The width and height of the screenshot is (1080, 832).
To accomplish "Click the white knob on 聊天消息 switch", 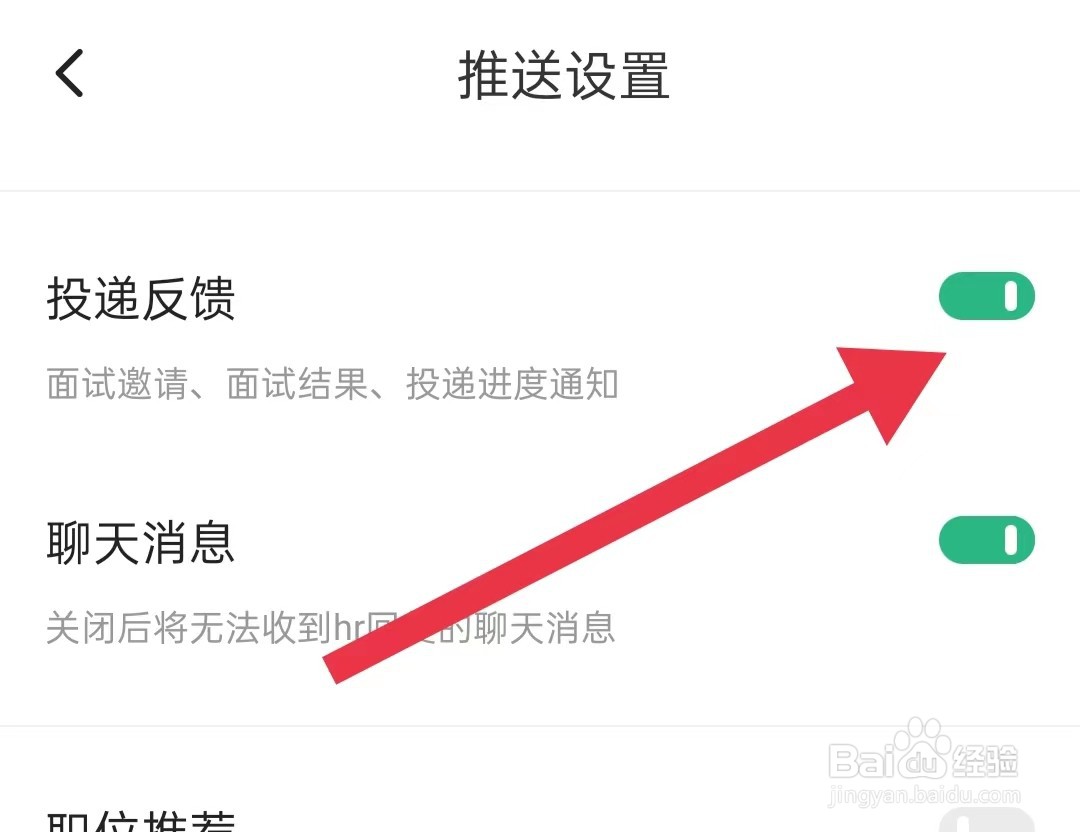I will (x=1010, y=540).
